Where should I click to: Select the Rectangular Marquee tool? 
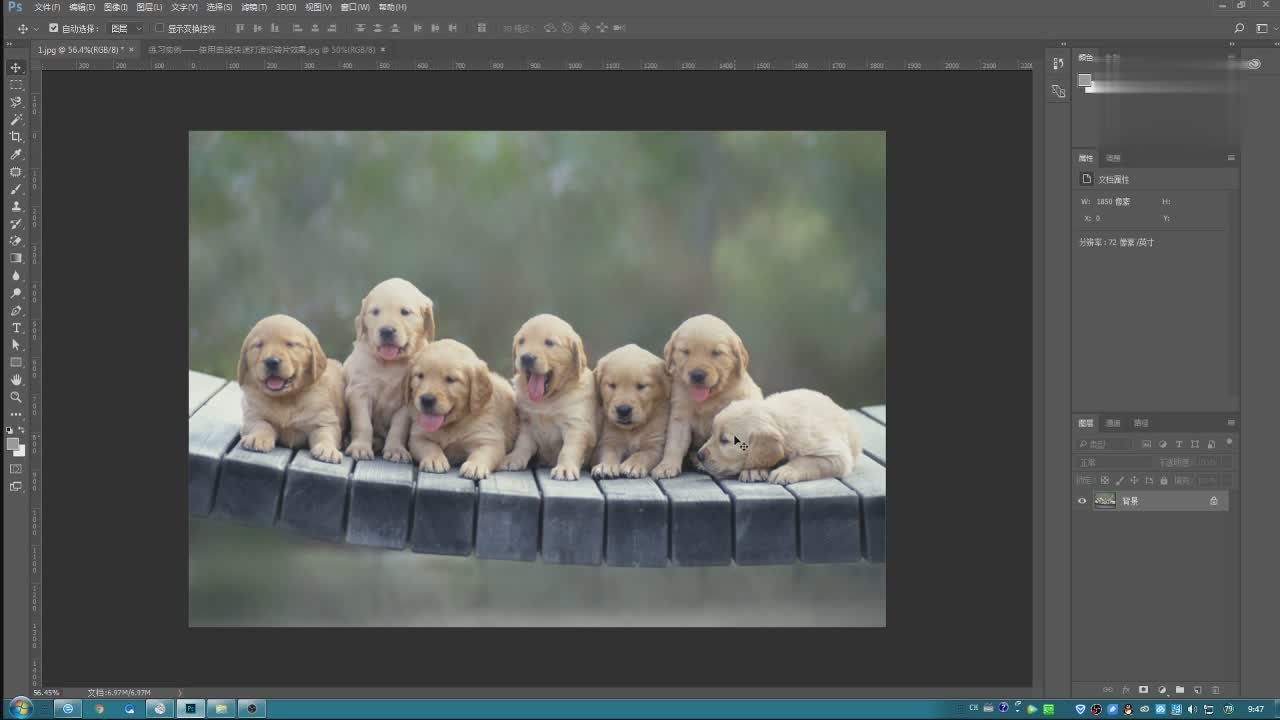pyautogui.click(x=16, y=85)
